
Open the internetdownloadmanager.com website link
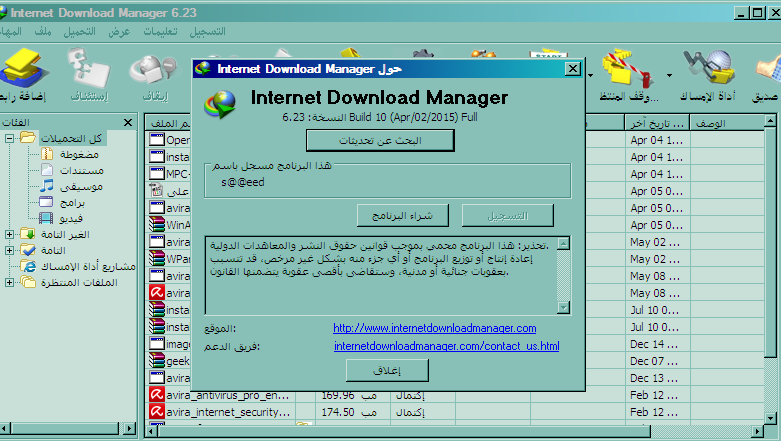coord(435,328)
